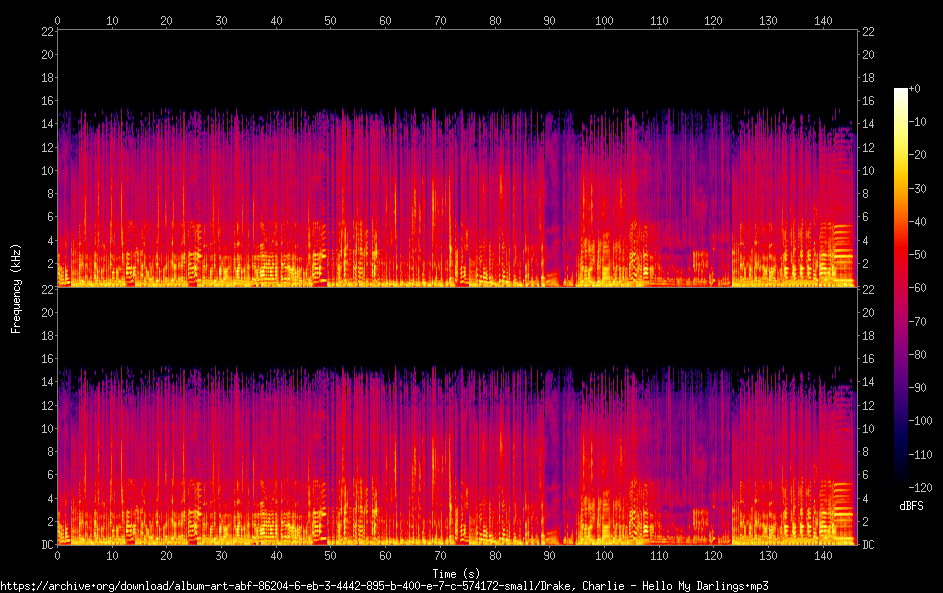Screen dimensions: 943x593
Task: Click the '20' kHz label on the upper channel right axis
Action: 868,54
